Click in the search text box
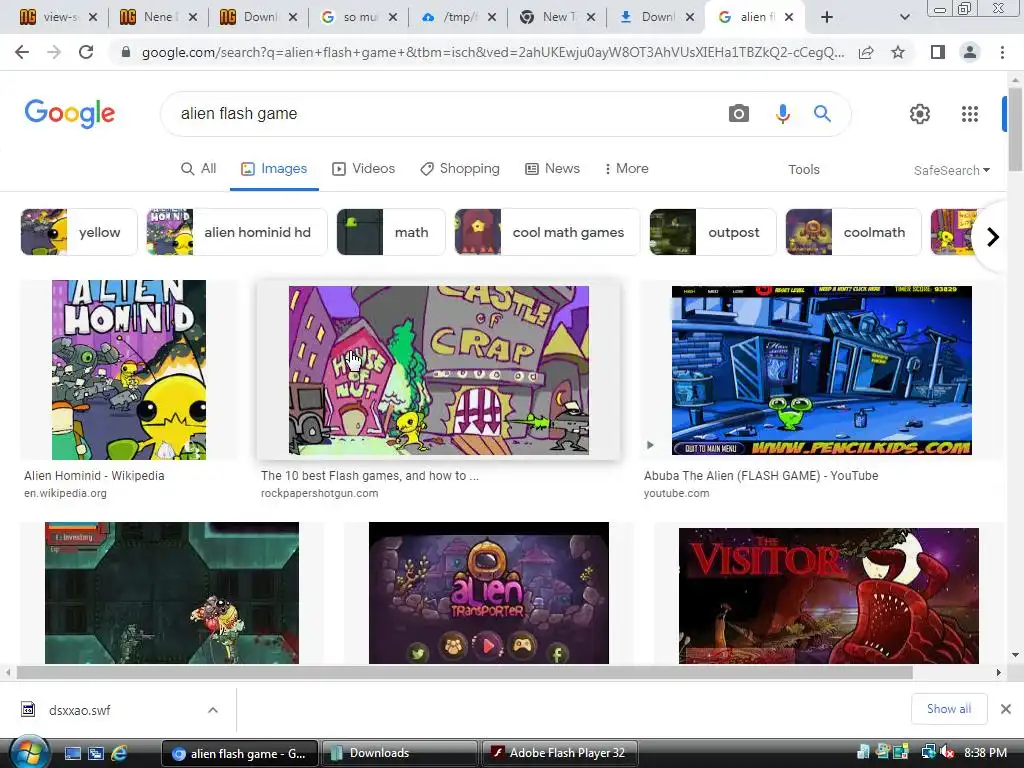1024x768 pixels. [x=444, y=114]
